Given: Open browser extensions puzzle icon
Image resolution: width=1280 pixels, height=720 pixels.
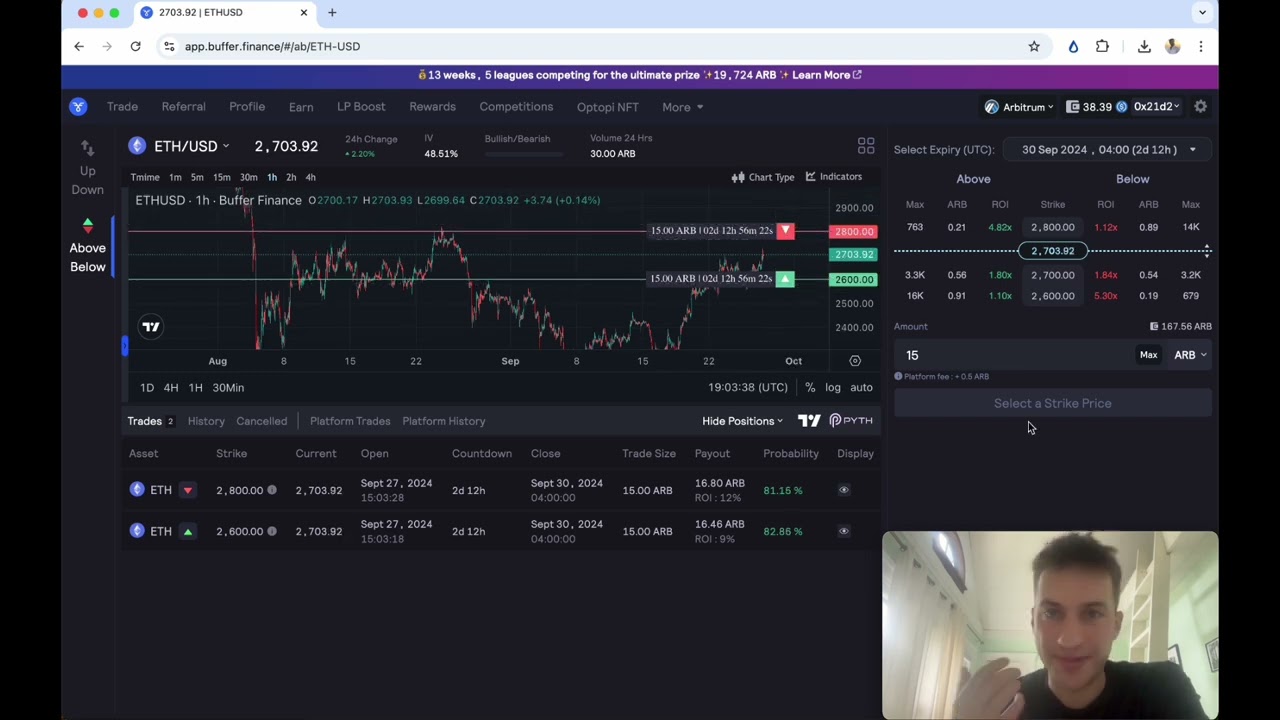Looking at the screenshot, I should 1102,46.
